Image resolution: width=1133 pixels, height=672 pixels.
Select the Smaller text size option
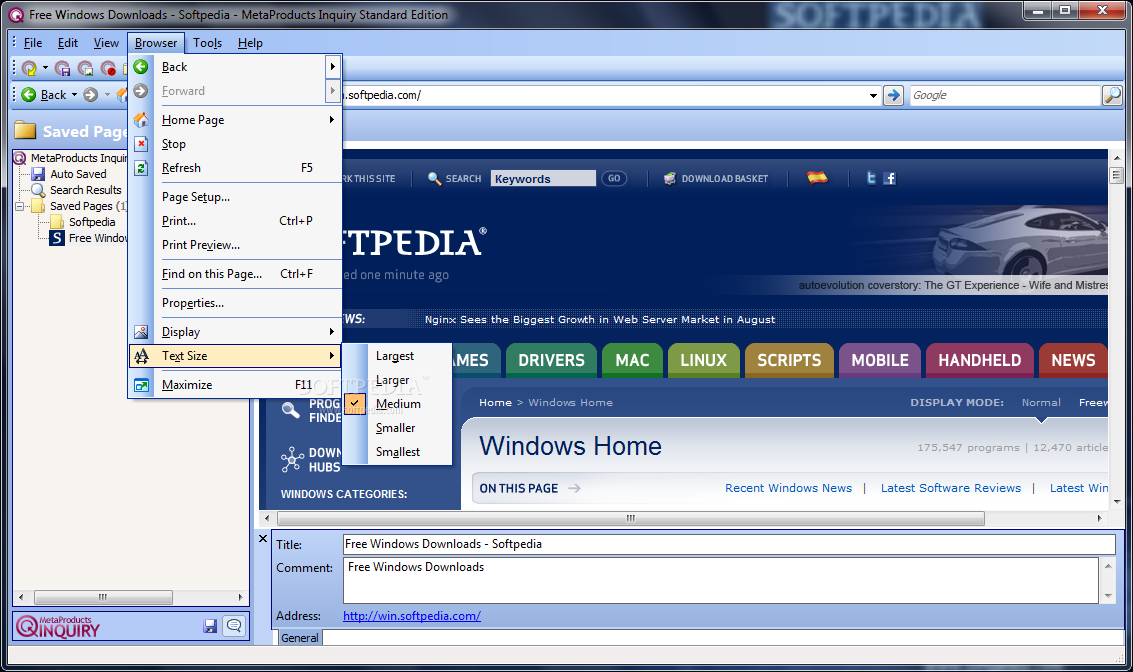click(x=395, y=428)
